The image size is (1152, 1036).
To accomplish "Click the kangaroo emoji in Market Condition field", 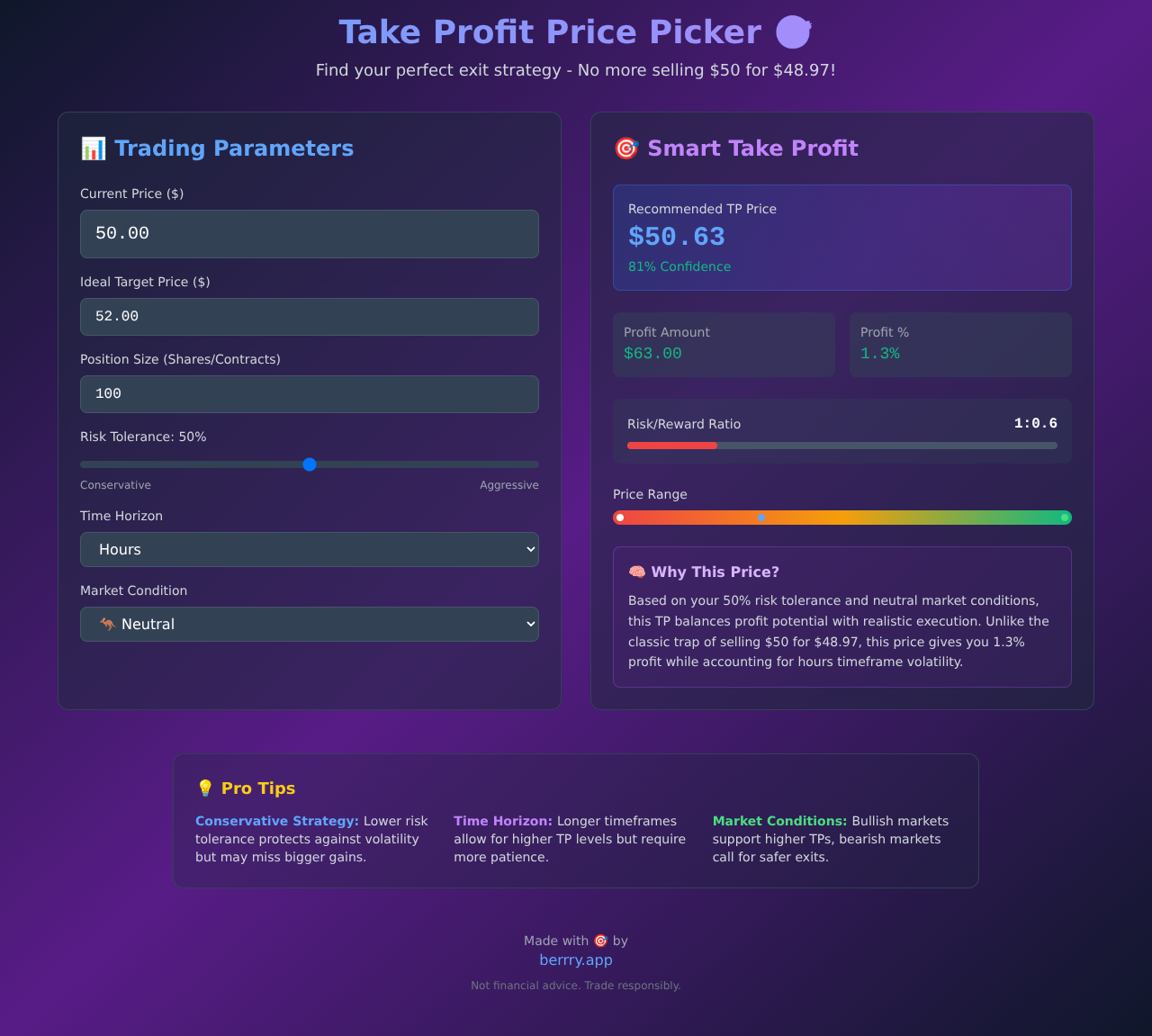I will click(106, 624).
